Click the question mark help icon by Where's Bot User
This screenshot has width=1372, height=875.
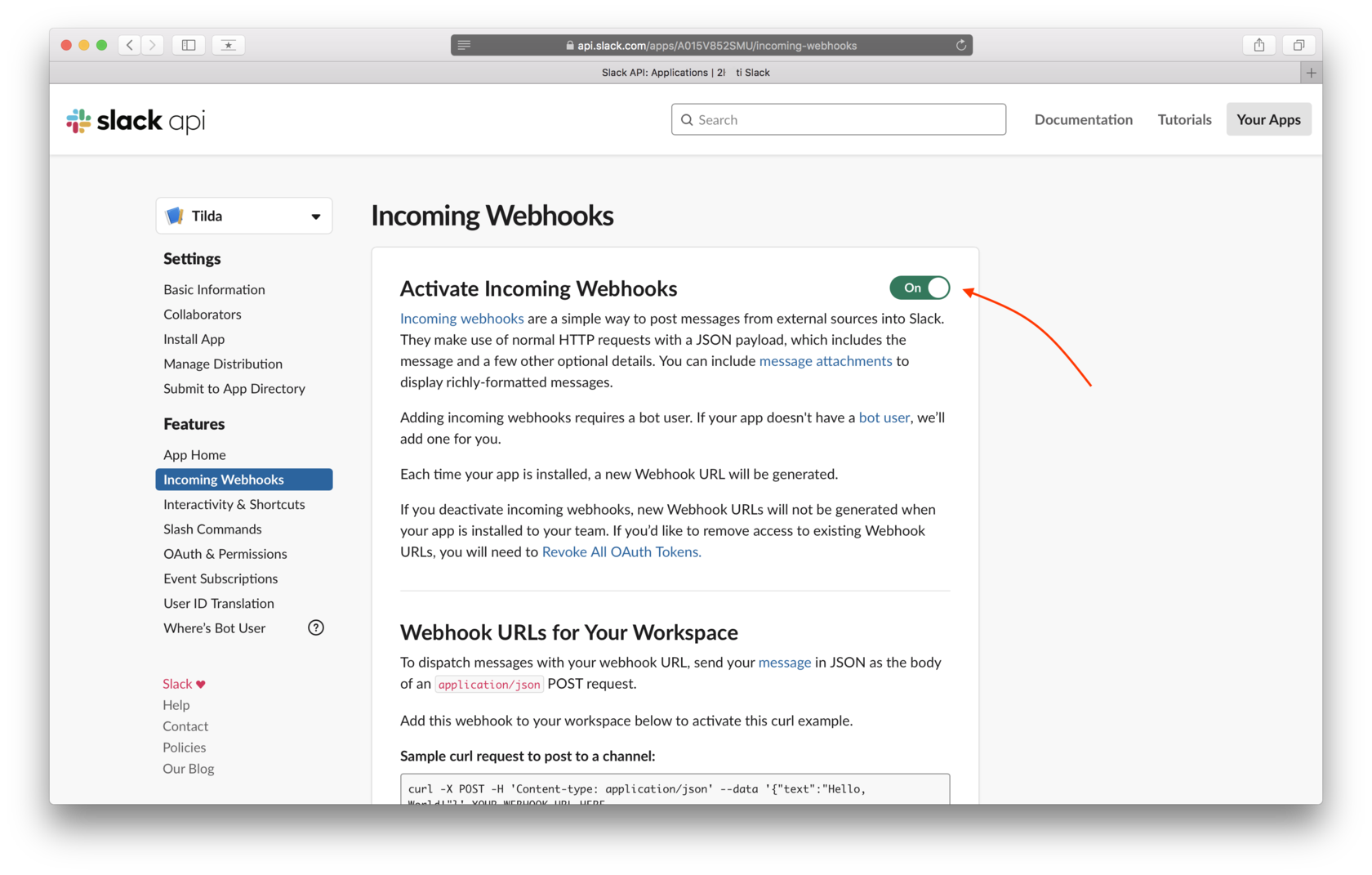tap(316, 627)
